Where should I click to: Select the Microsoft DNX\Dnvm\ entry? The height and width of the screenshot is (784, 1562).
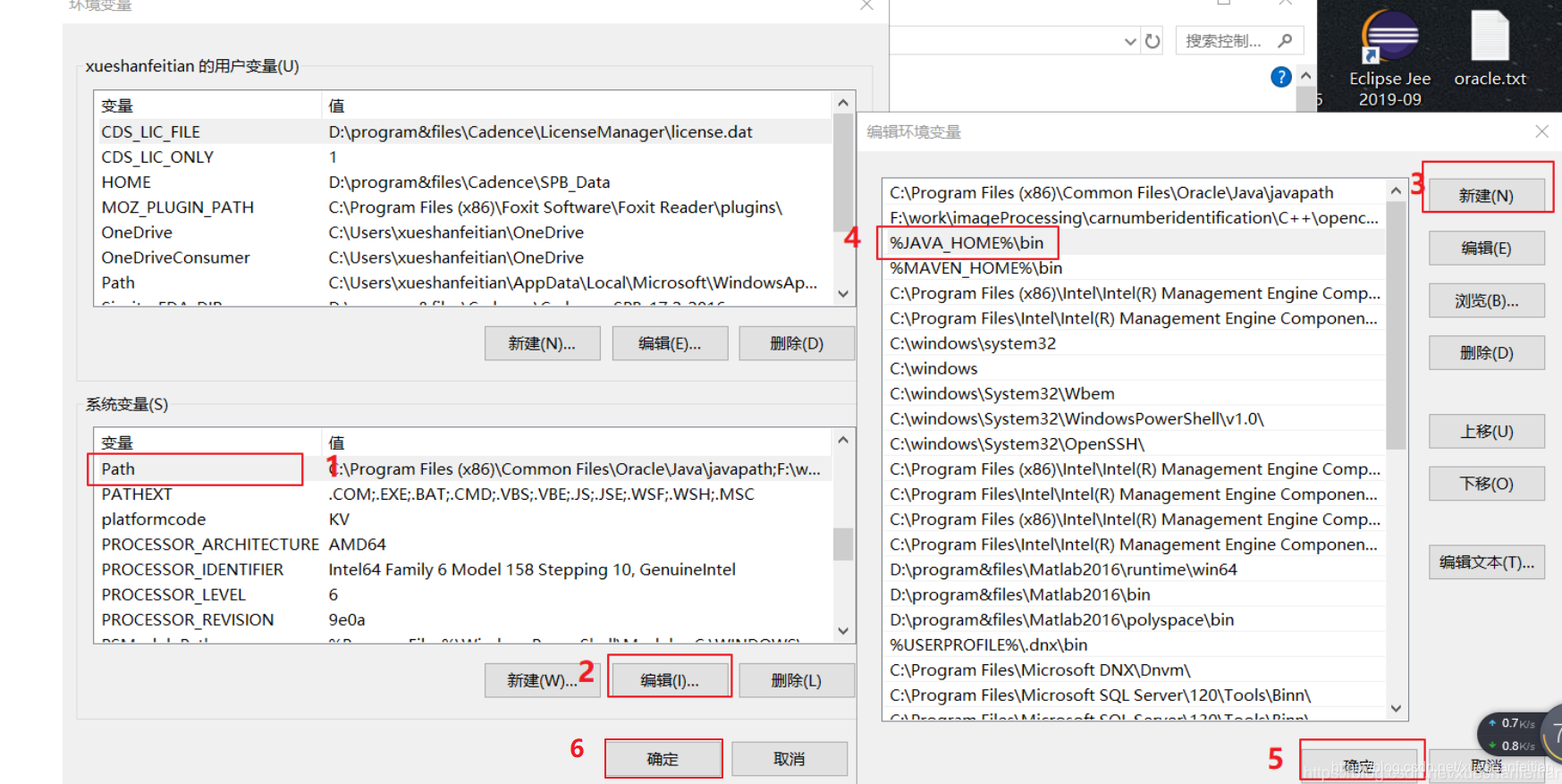1134,670
